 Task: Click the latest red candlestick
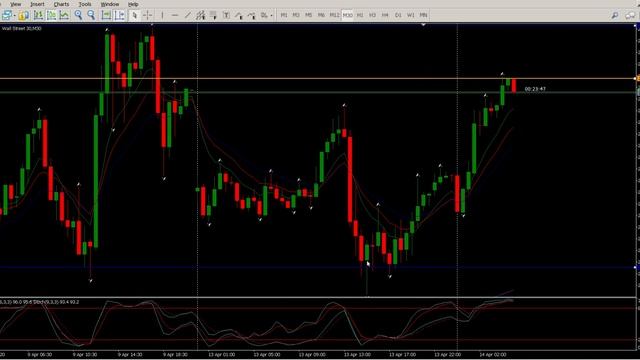point(514,86)
